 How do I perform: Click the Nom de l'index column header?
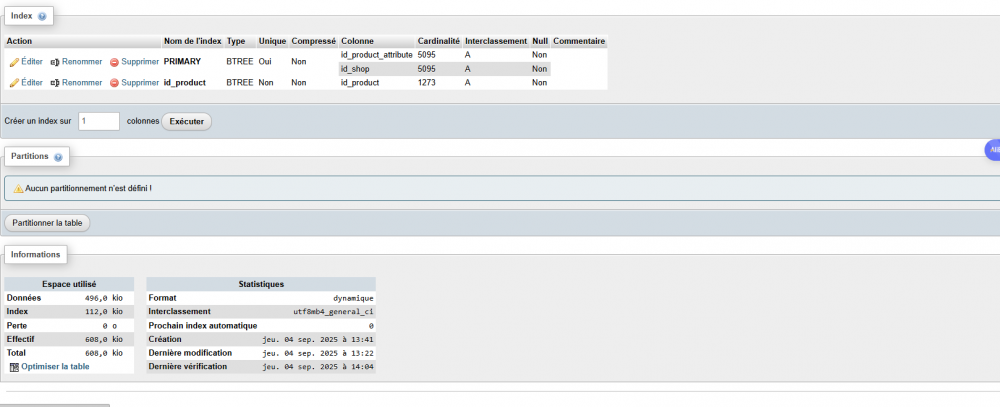[193, 41]
